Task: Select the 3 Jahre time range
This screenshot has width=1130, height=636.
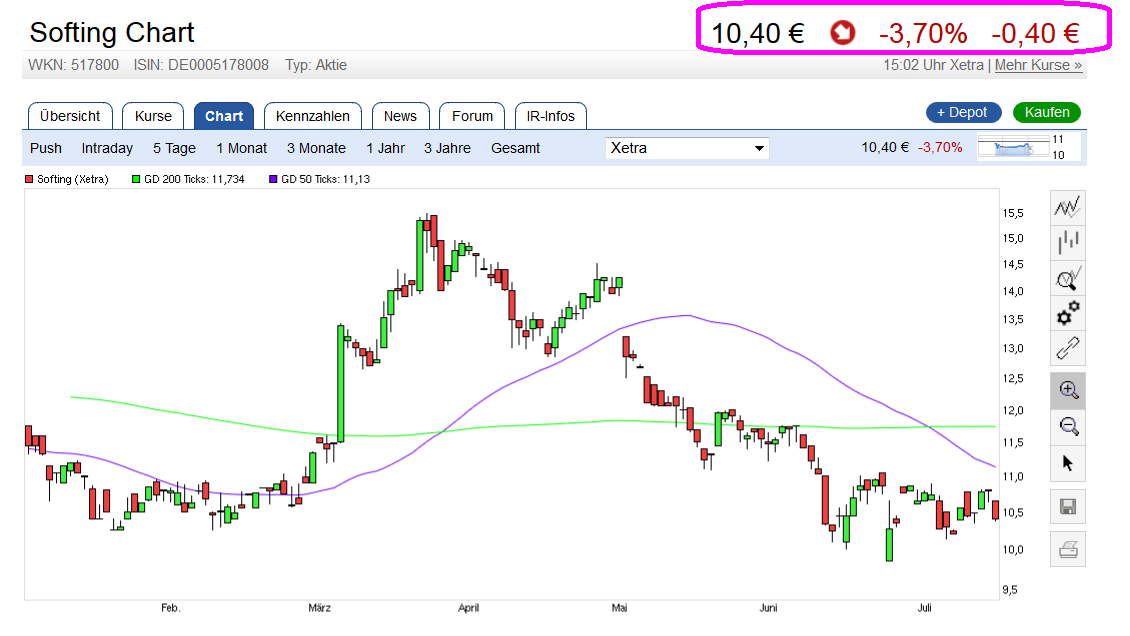Action: pos(447,148)
